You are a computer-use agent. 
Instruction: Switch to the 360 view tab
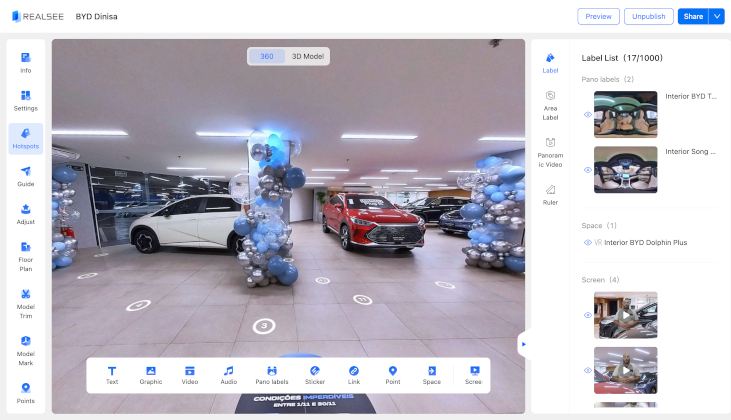(x=267, y=56)
